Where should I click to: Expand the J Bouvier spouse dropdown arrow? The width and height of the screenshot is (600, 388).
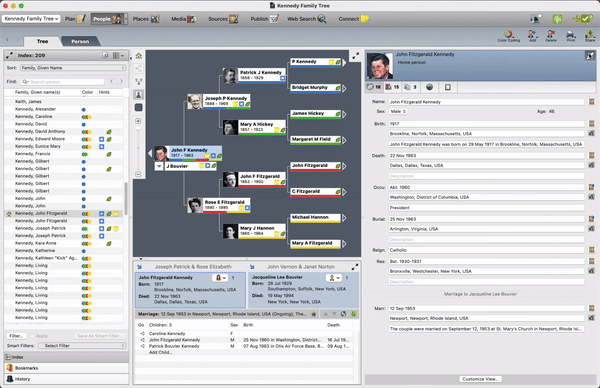click(x=159, y=166)
